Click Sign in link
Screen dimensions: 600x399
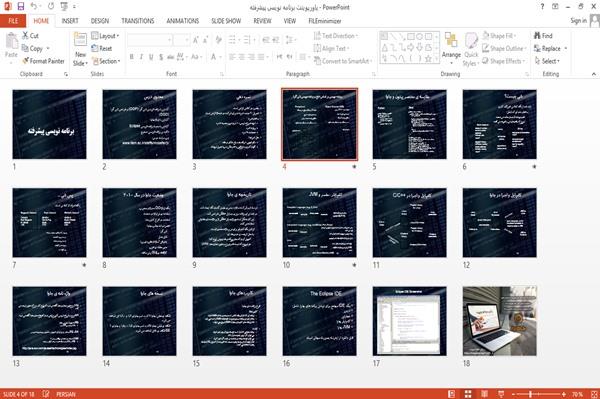pyautogui.click(x=578, y=20)
